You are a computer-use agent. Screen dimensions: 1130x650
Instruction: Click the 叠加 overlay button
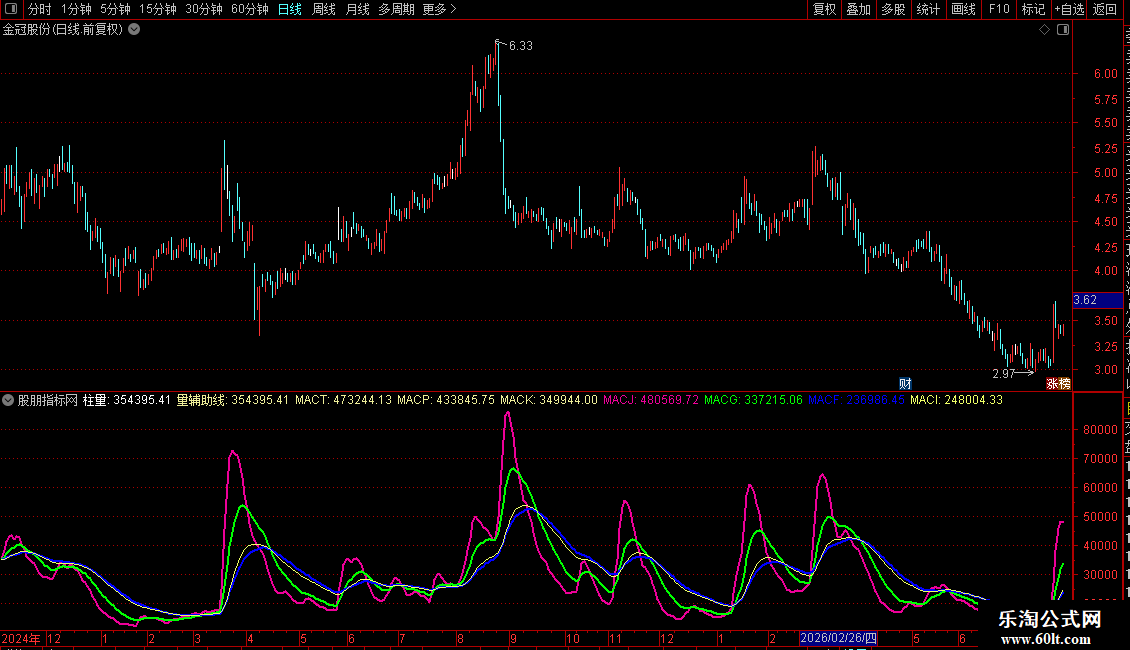point(858,9)
